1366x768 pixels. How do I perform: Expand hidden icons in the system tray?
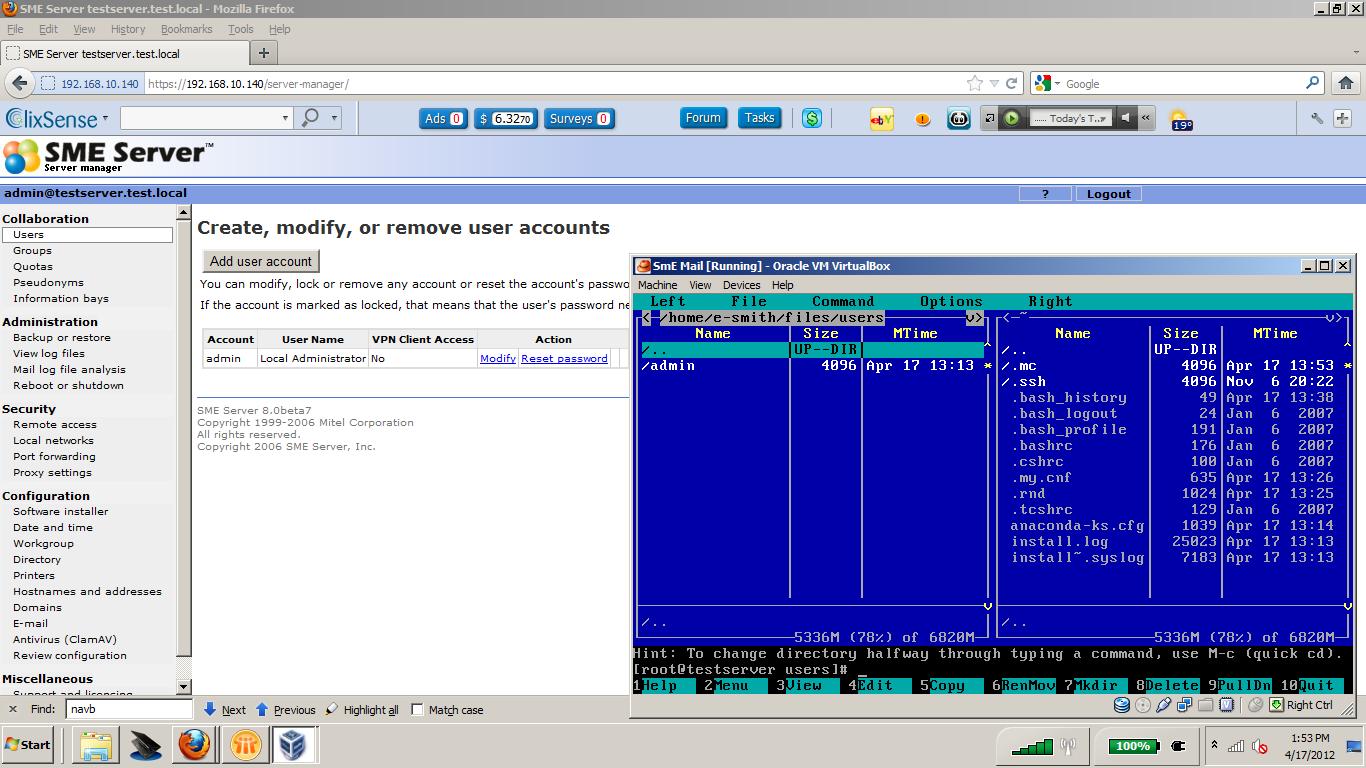[x=1215, y=745]
